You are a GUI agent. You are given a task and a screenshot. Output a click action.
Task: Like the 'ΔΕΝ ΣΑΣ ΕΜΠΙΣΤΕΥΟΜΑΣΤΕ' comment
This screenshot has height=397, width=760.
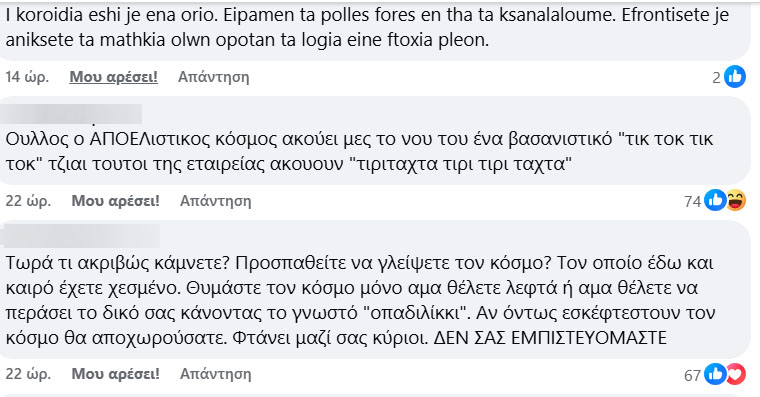click(x=115, y=374)
